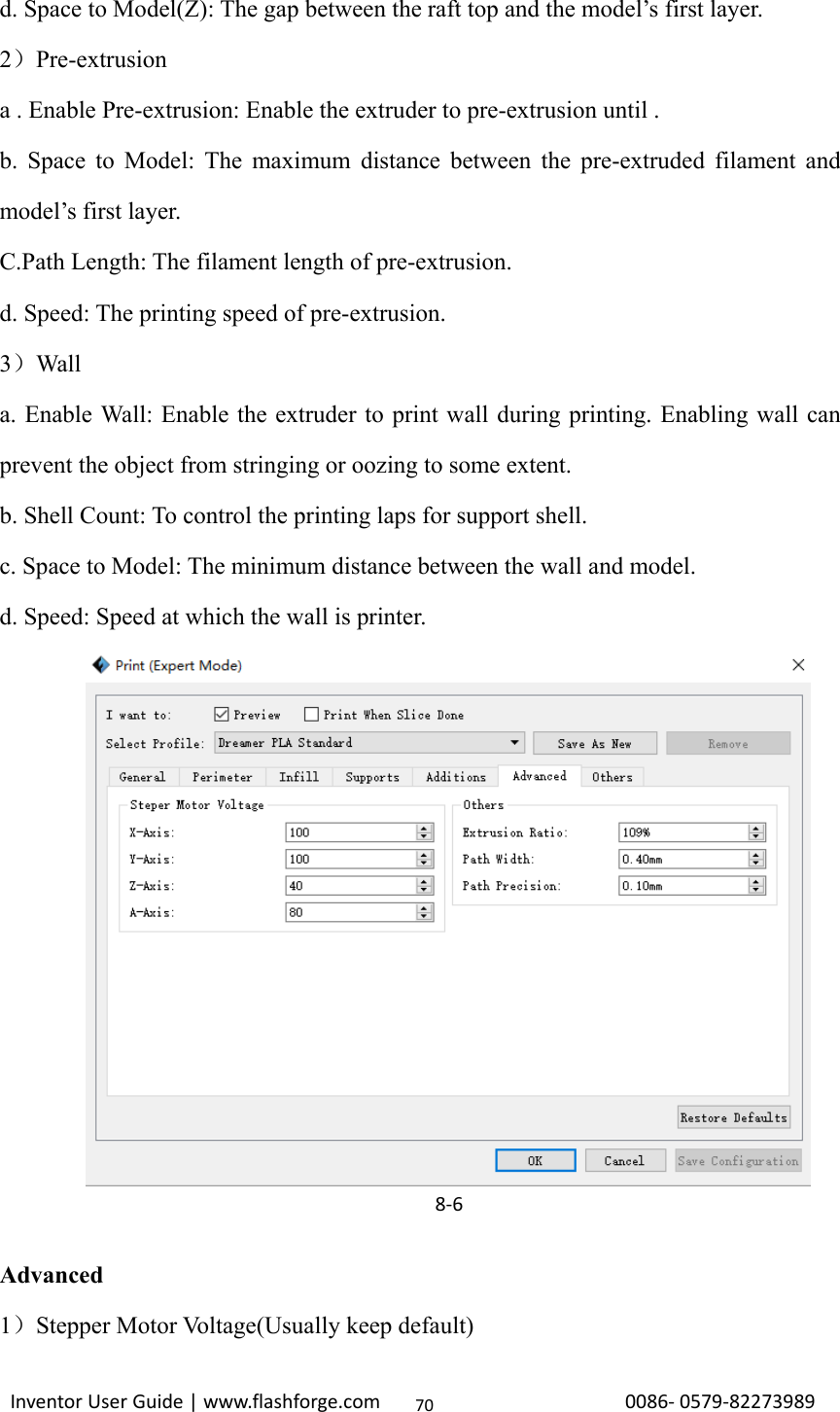Click the greyed Remove button
The image size is (840, 1412).
coord(728,743)
